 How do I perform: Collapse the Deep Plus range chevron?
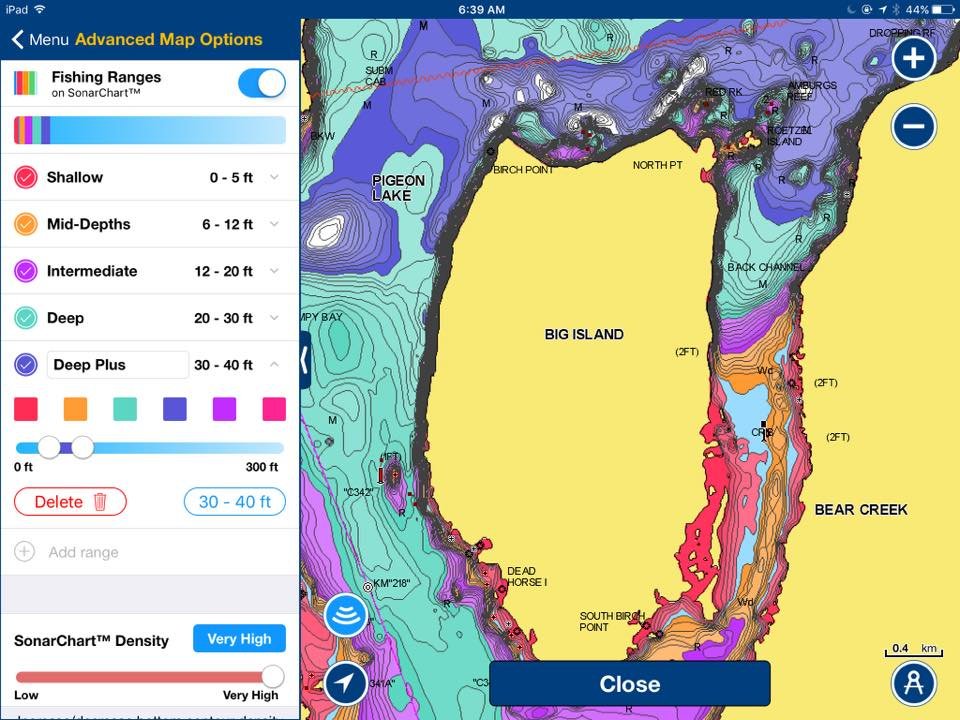tap(275, 365)
